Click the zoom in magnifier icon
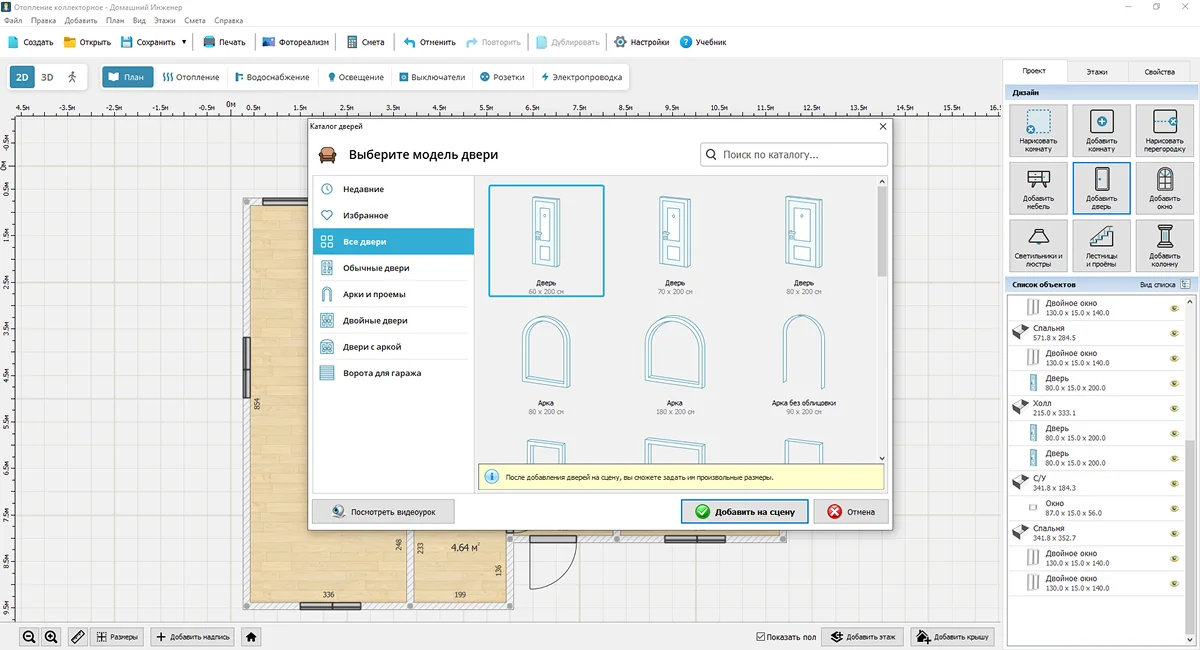The width and height of the screenshot is (1200, 650). point(51,636)
